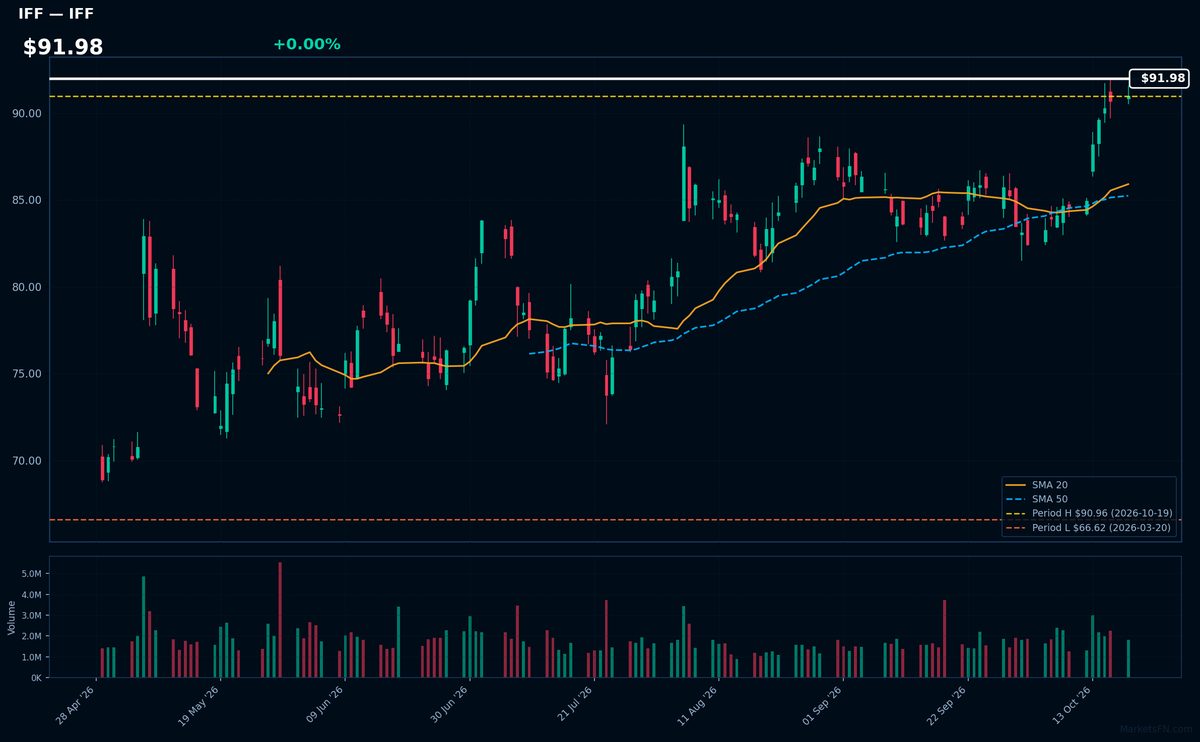The width and height of the screenshot is (1200, 742).
Task: Click the 13 Oct '26 date label
Action: pos(1070,706)
